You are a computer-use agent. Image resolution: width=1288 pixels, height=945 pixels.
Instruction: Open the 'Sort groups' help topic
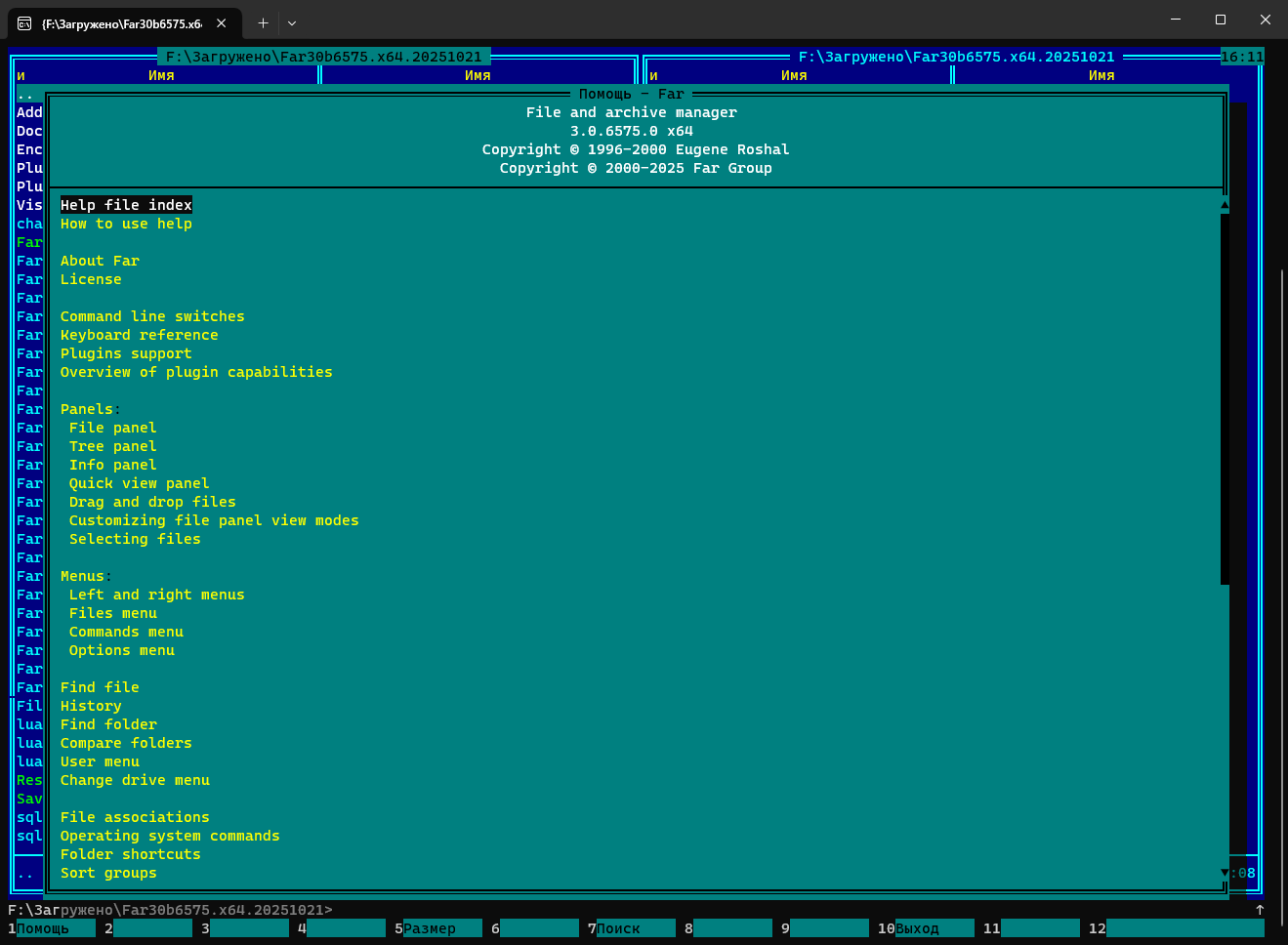coord(108,873)
